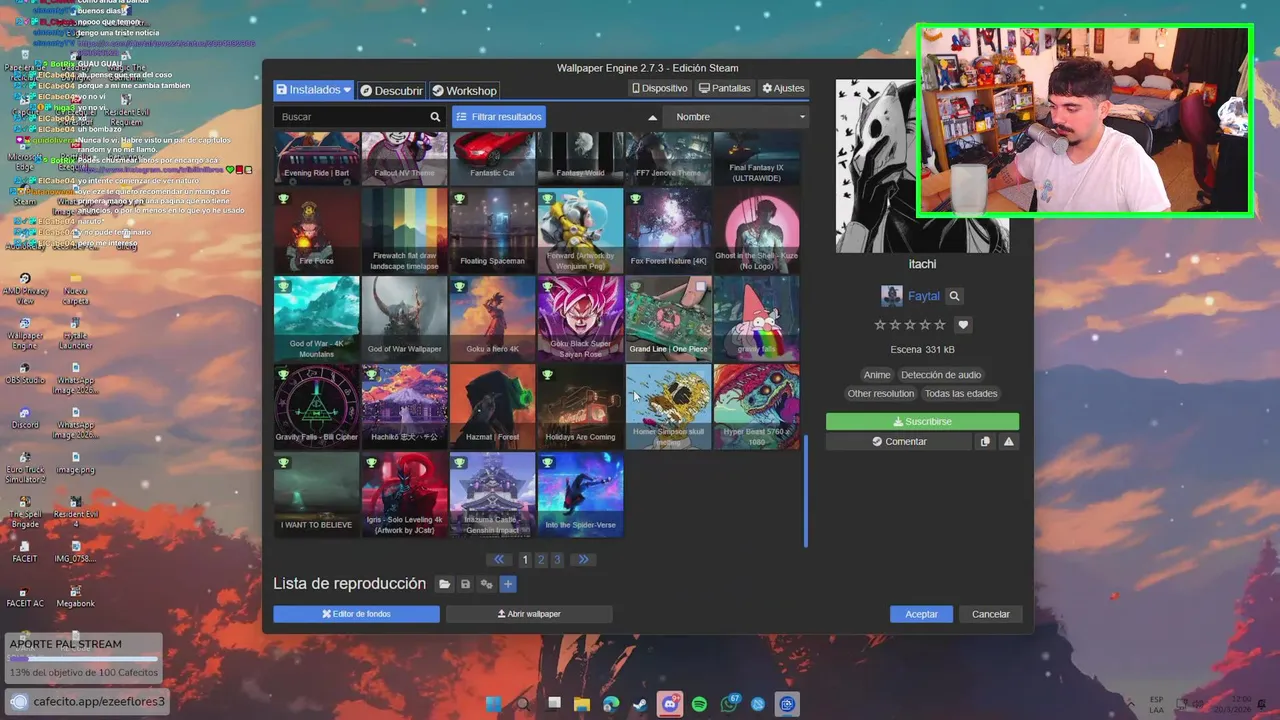The width and height of the screenshot is (1280, 720).
Task: Rate itachi wallpaper one star
Action: click(880, 325)
